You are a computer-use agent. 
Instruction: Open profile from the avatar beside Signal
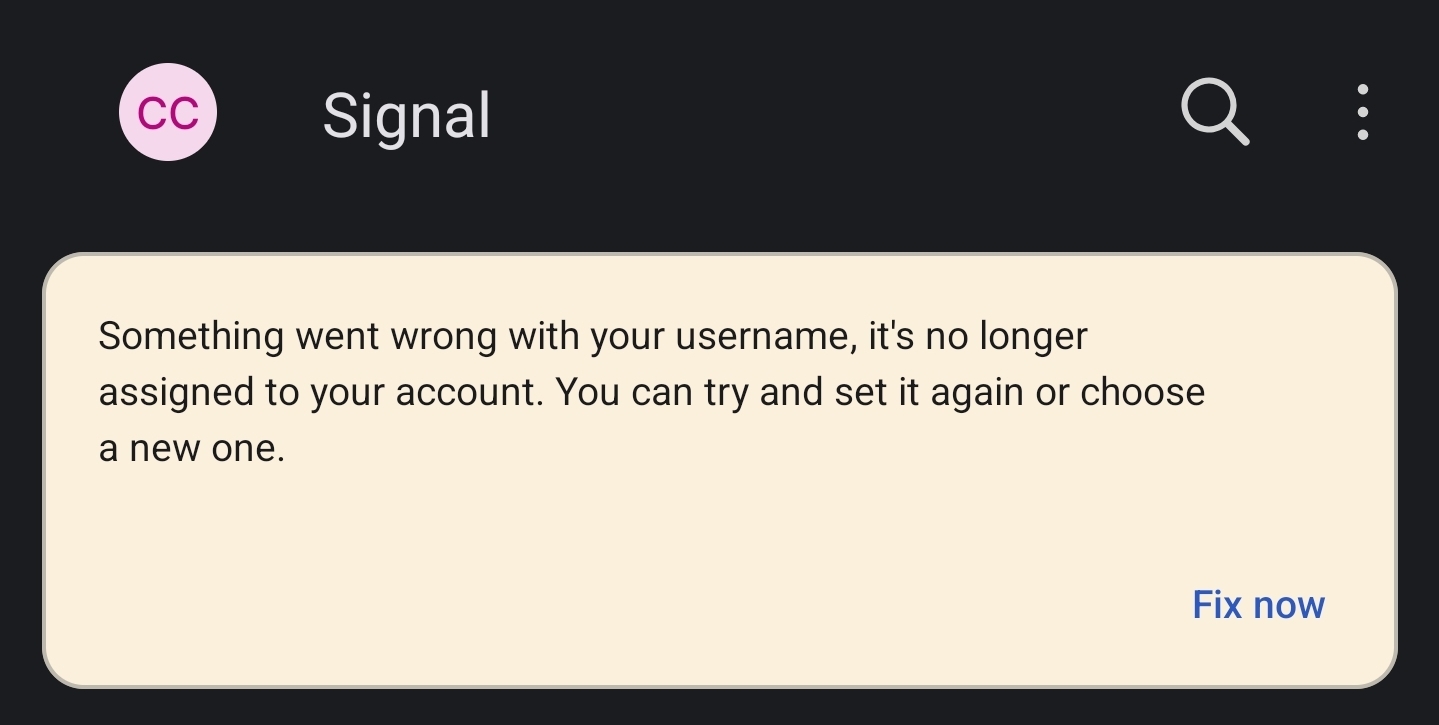coord(168,112)
